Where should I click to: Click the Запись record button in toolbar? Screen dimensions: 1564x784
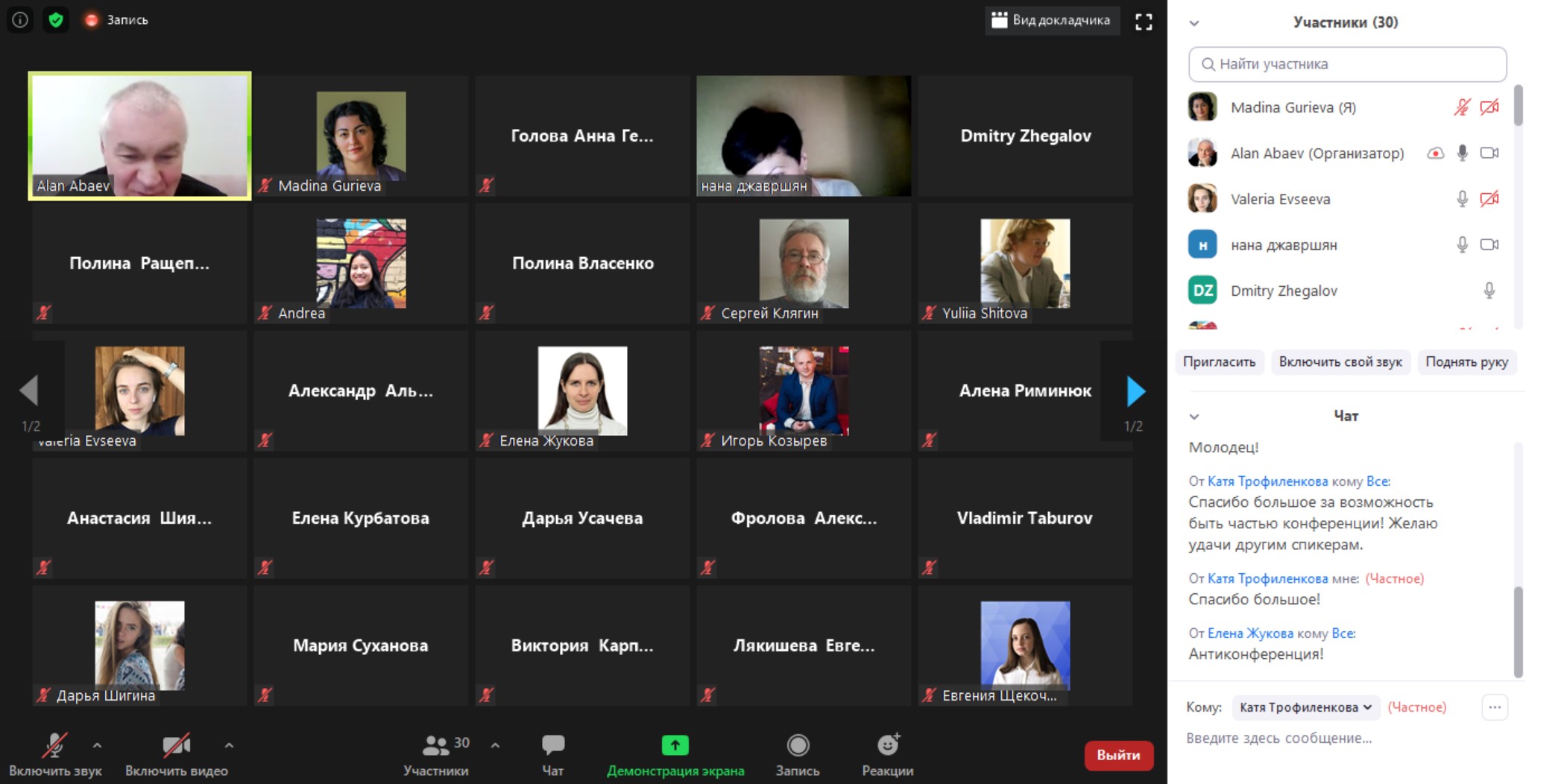[798, 745]
